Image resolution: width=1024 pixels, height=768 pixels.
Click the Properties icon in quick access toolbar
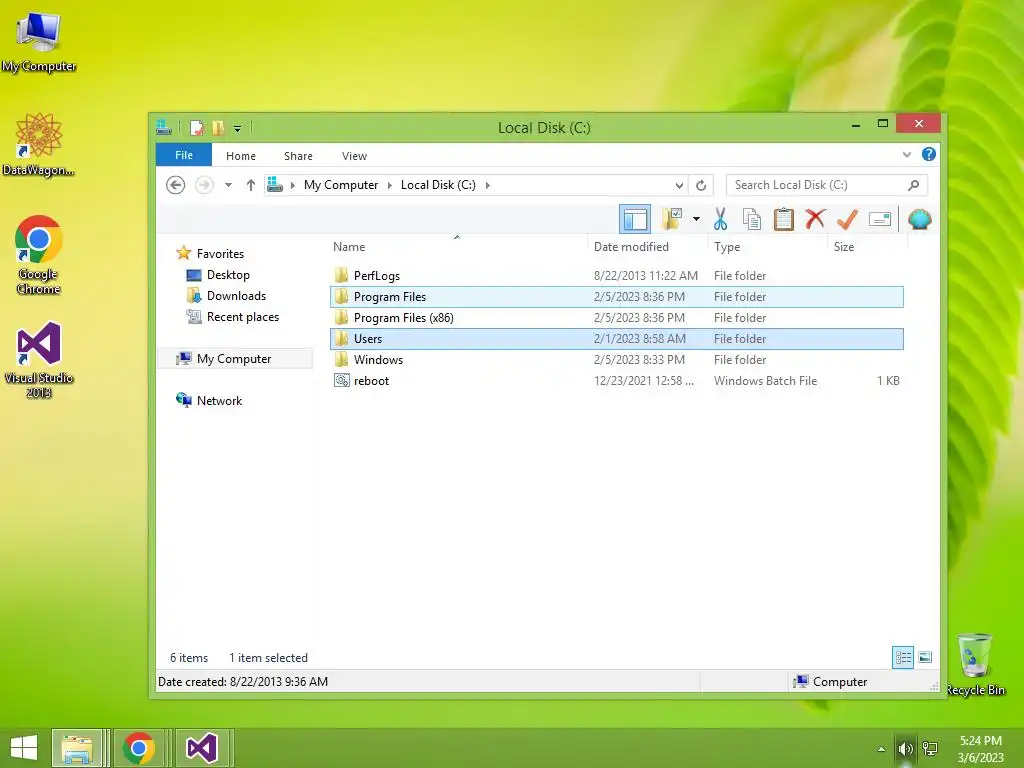pyautogui.click(x=197, y=128)
